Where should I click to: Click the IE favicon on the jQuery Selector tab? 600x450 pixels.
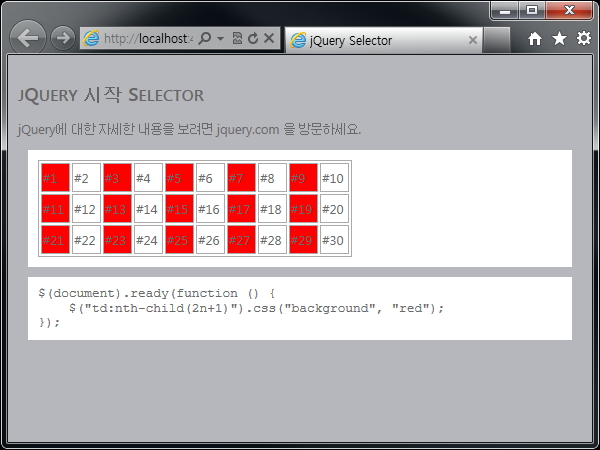tap(298, 40)
